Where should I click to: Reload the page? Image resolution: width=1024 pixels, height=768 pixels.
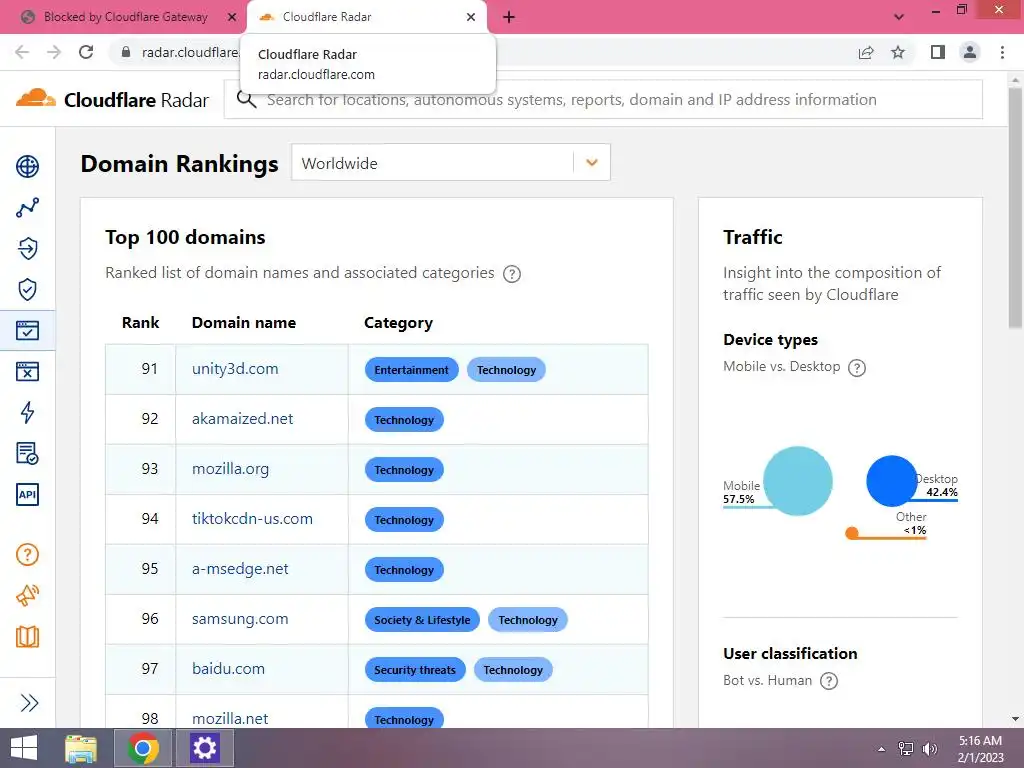(x=86, y=52)
